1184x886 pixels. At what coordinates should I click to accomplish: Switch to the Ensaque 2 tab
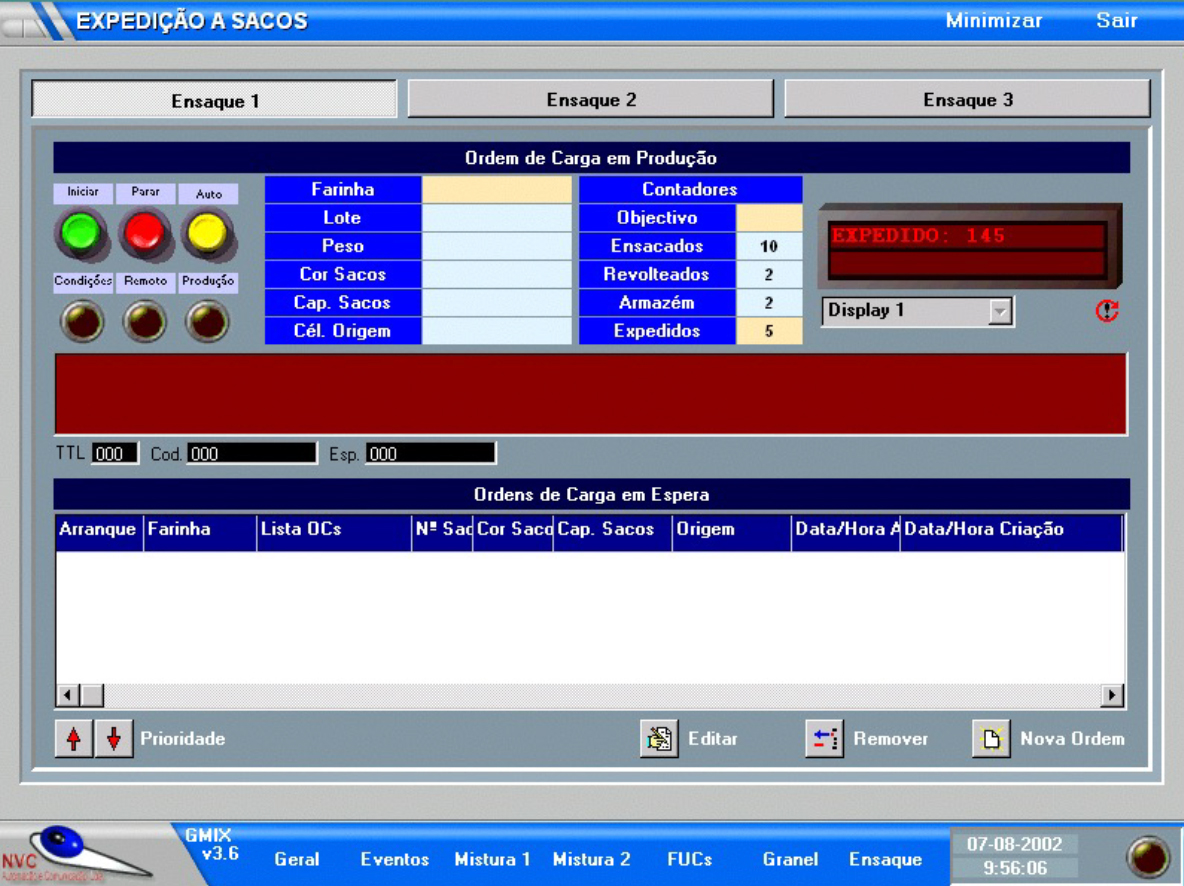tap(591, 100)
